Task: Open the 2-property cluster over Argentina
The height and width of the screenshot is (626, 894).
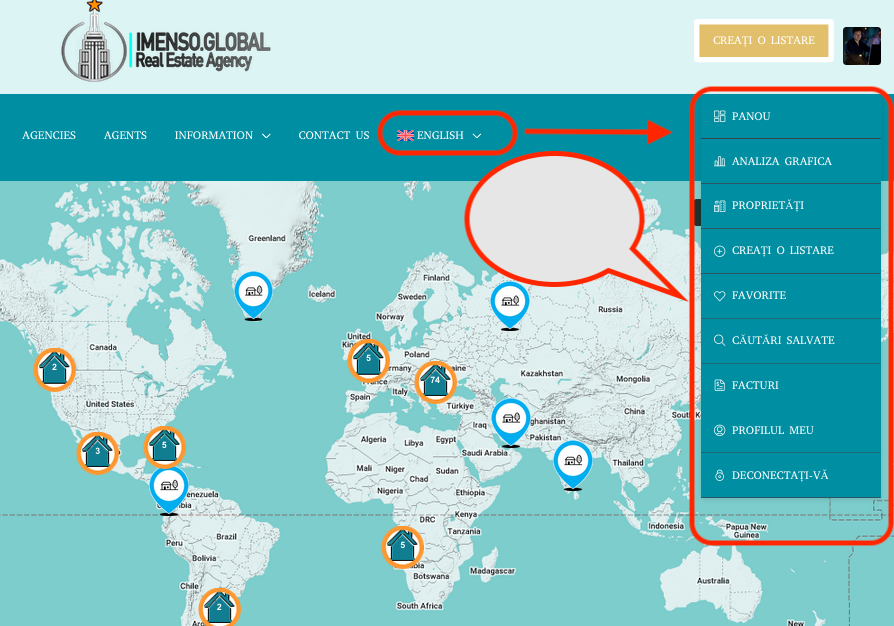Action: (219, 609)
